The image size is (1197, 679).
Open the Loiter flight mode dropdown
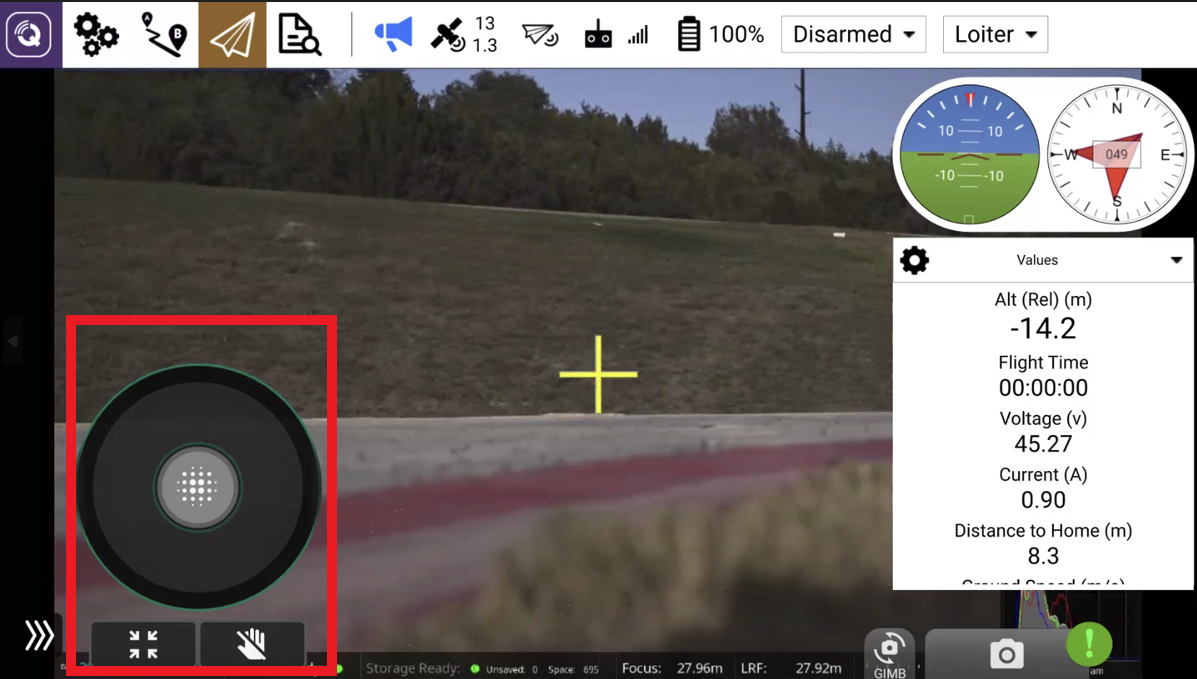pyautogui.click(x=995, y=35)
